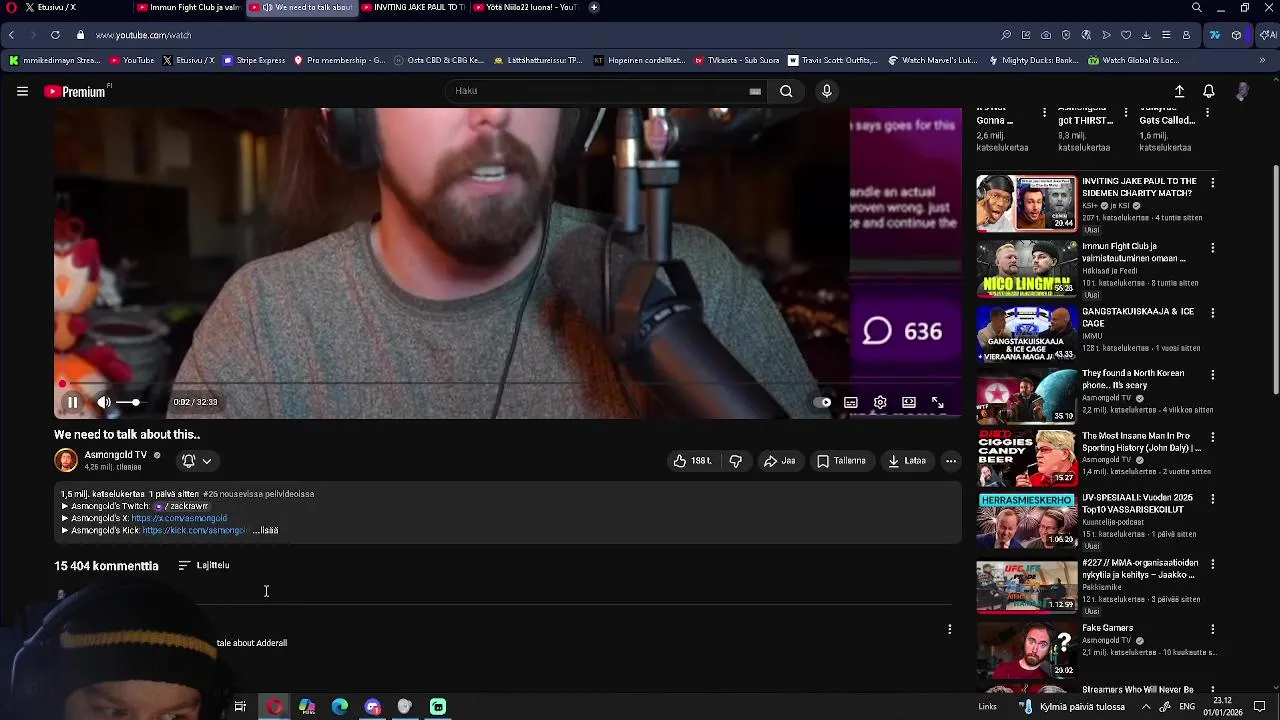Image resolution: width=1280 pixels, height=720 pixels.
Task: Open video player settings gear
Action: (880, 402)
